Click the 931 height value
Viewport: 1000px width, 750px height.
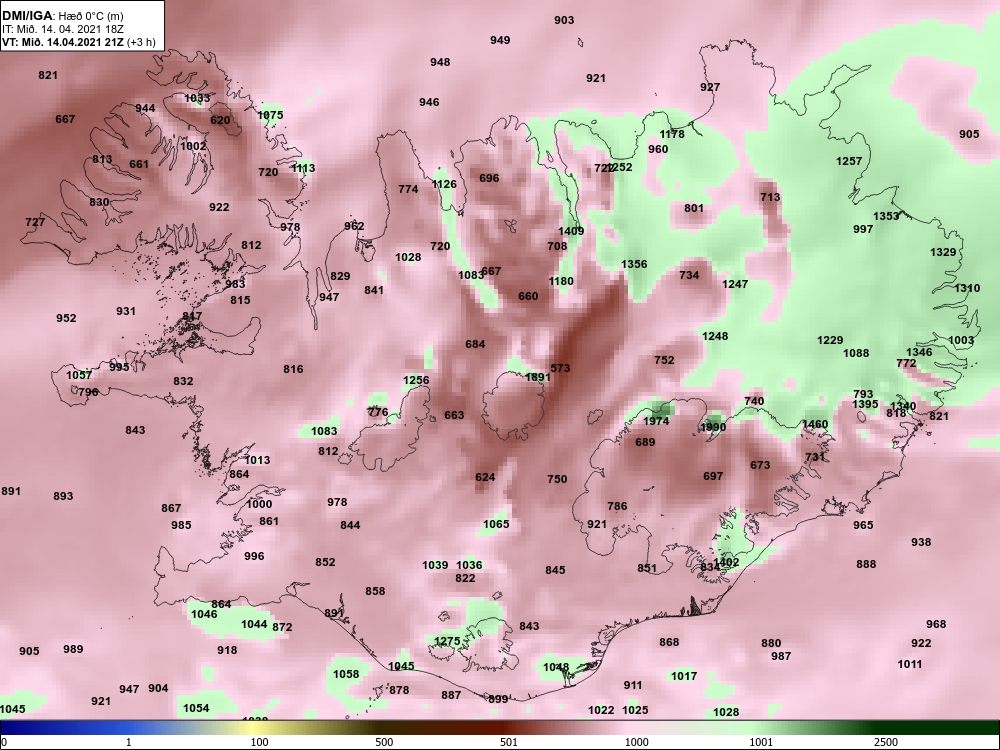[x=126, y=311]
